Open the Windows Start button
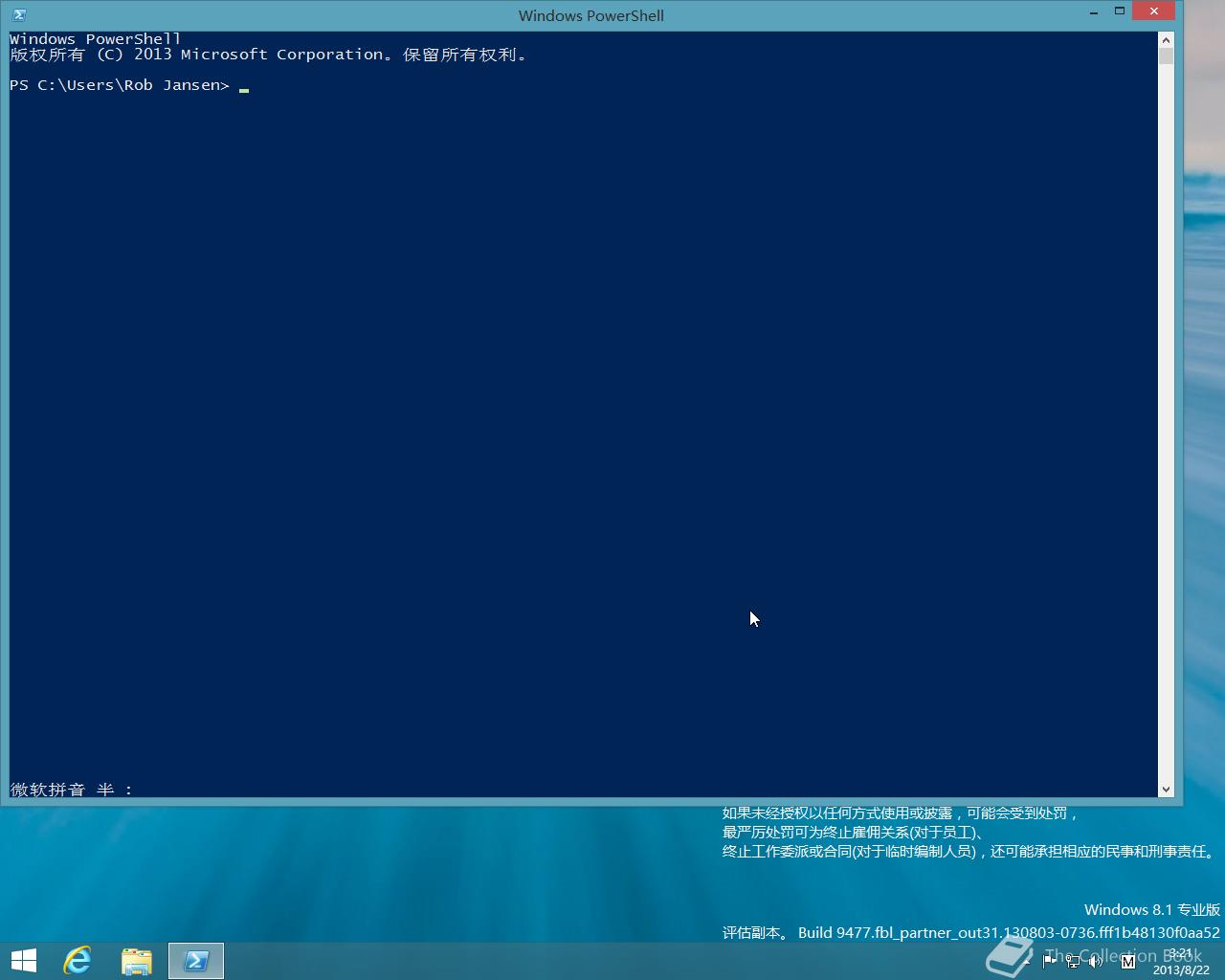 (x=24, y=961)
